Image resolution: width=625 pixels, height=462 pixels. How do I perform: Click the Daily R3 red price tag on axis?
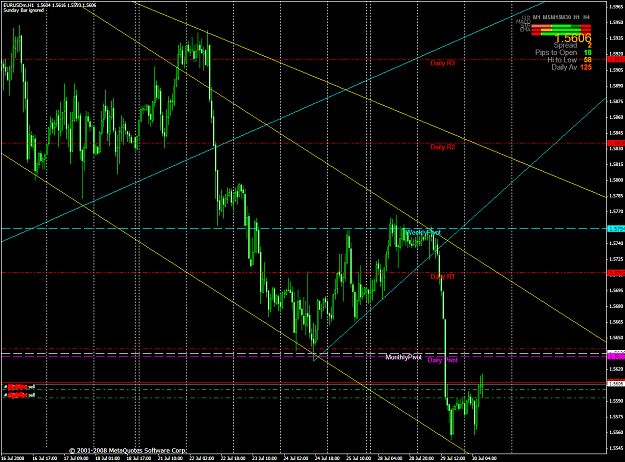coord(616,59)
